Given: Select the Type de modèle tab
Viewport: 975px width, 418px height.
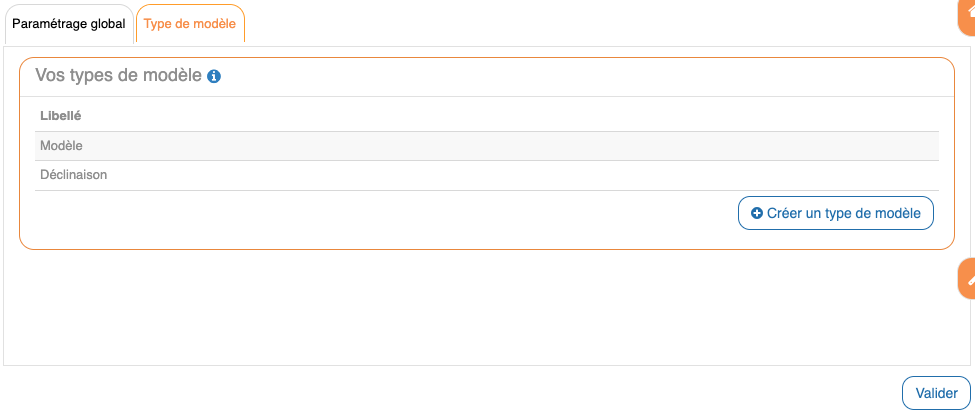Looking at the screenshot, I should click(x=190, y=24).
